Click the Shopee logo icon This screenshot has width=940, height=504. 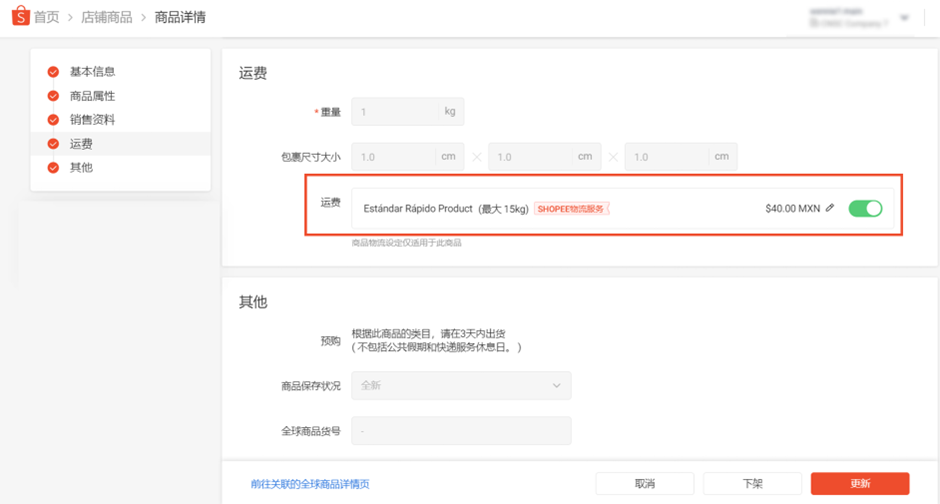pos(20,16)
